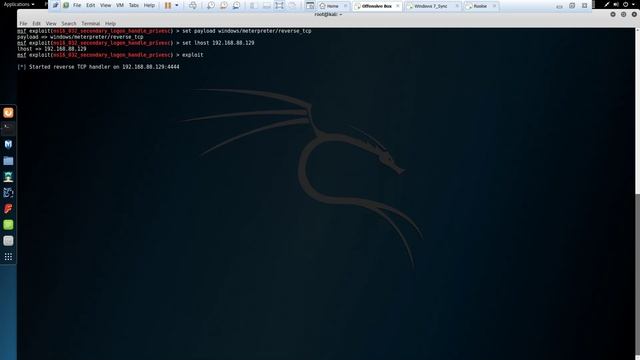The image size is (640, 360).
Task: Open terminal View menu
Action: 51,24
